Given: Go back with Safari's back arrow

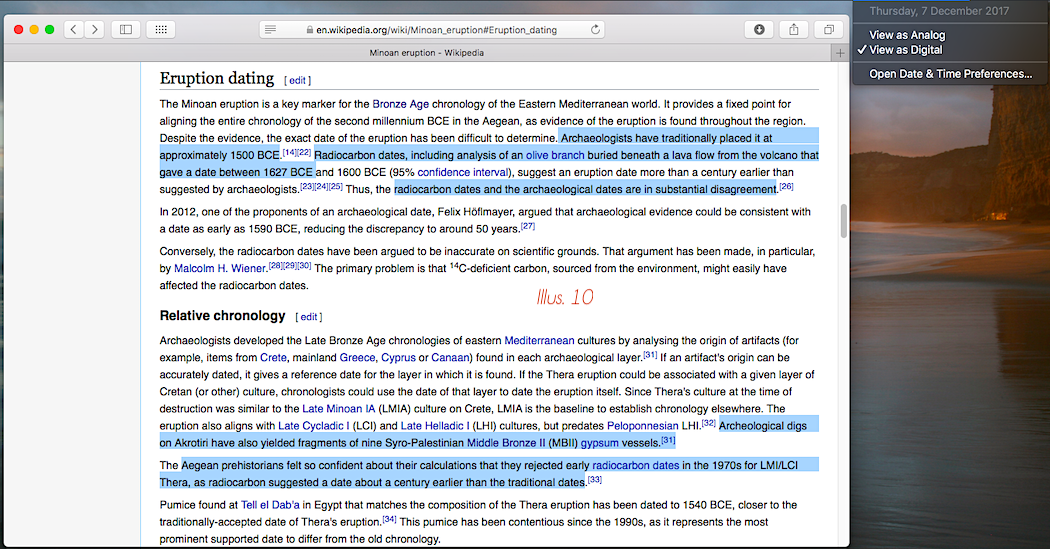Looking at the screenshot, I should pos(74,29).
